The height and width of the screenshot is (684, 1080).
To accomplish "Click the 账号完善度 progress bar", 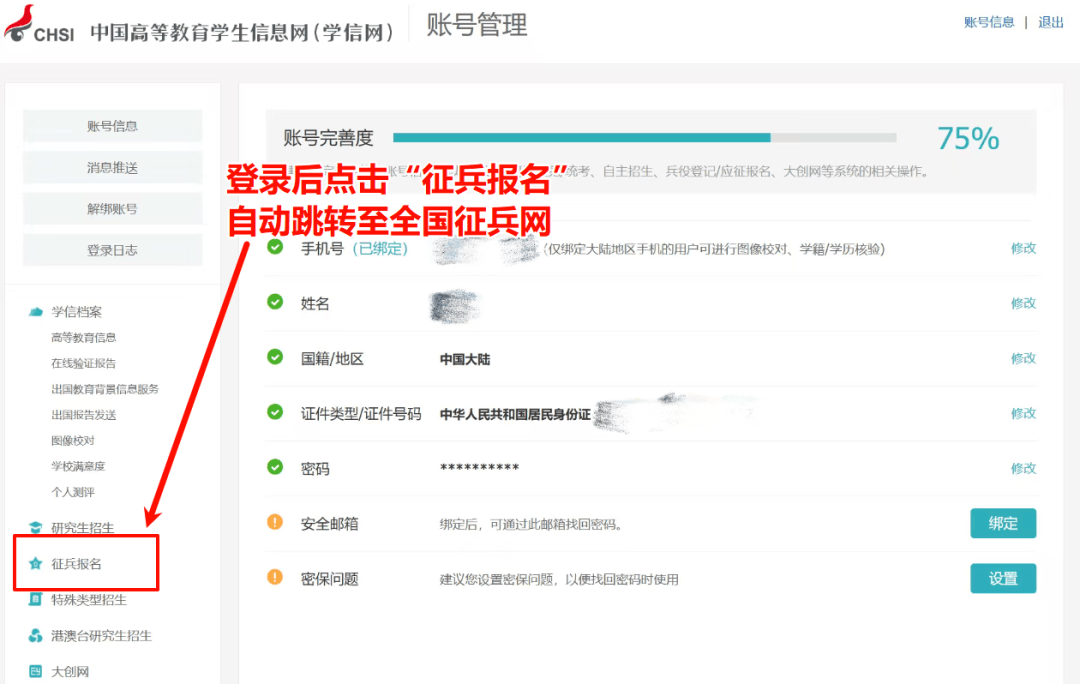I will 645,139.
